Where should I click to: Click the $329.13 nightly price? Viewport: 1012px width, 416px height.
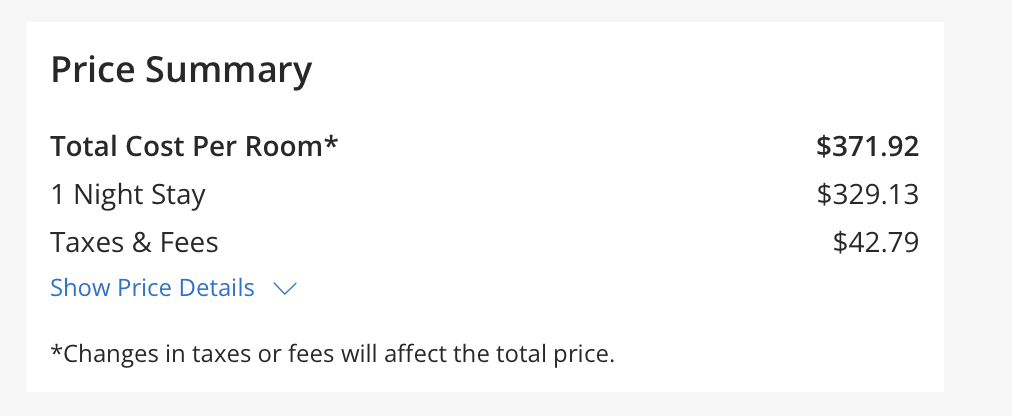click(867, 194)
